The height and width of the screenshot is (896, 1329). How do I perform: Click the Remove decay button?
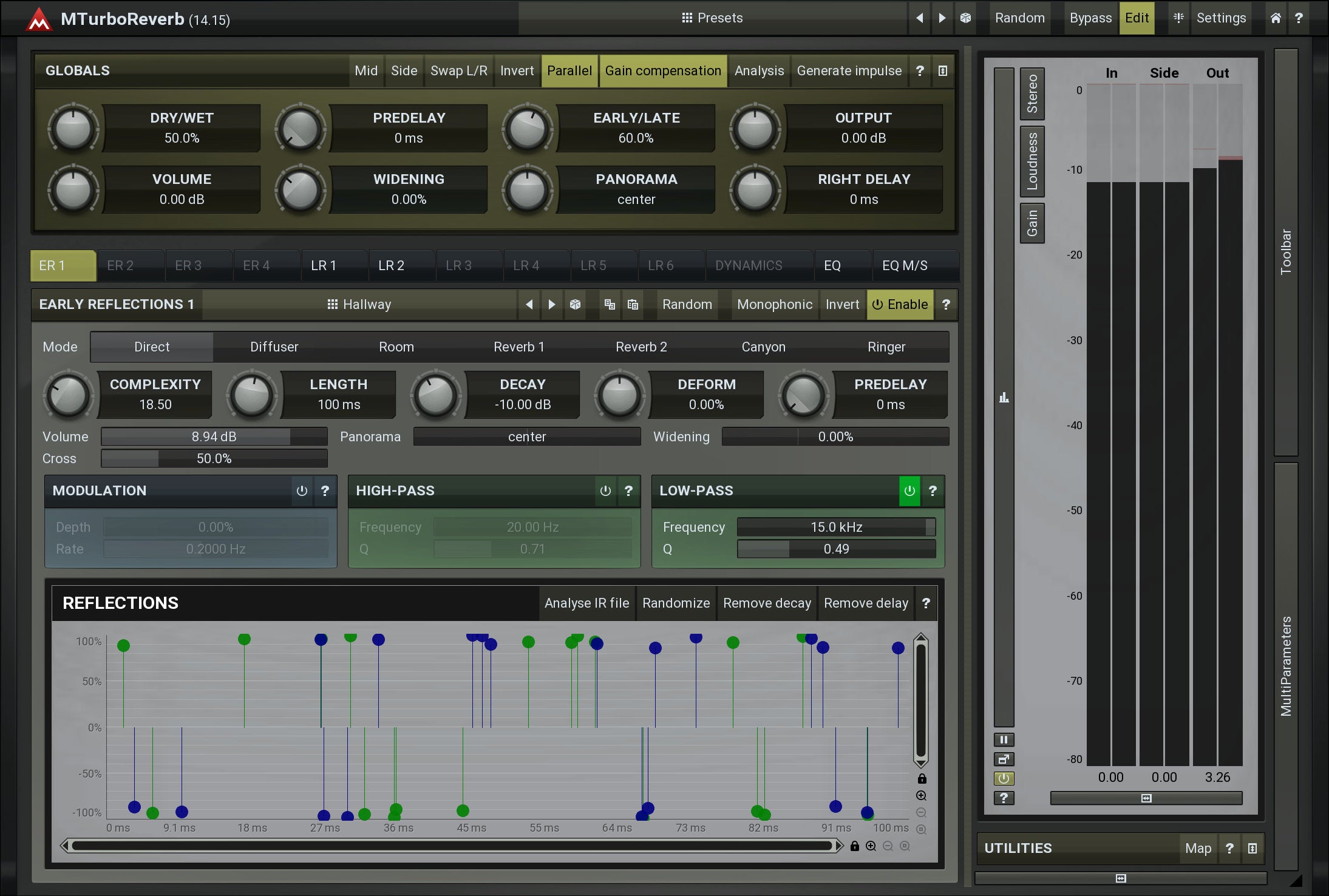[x=766, y=603]
